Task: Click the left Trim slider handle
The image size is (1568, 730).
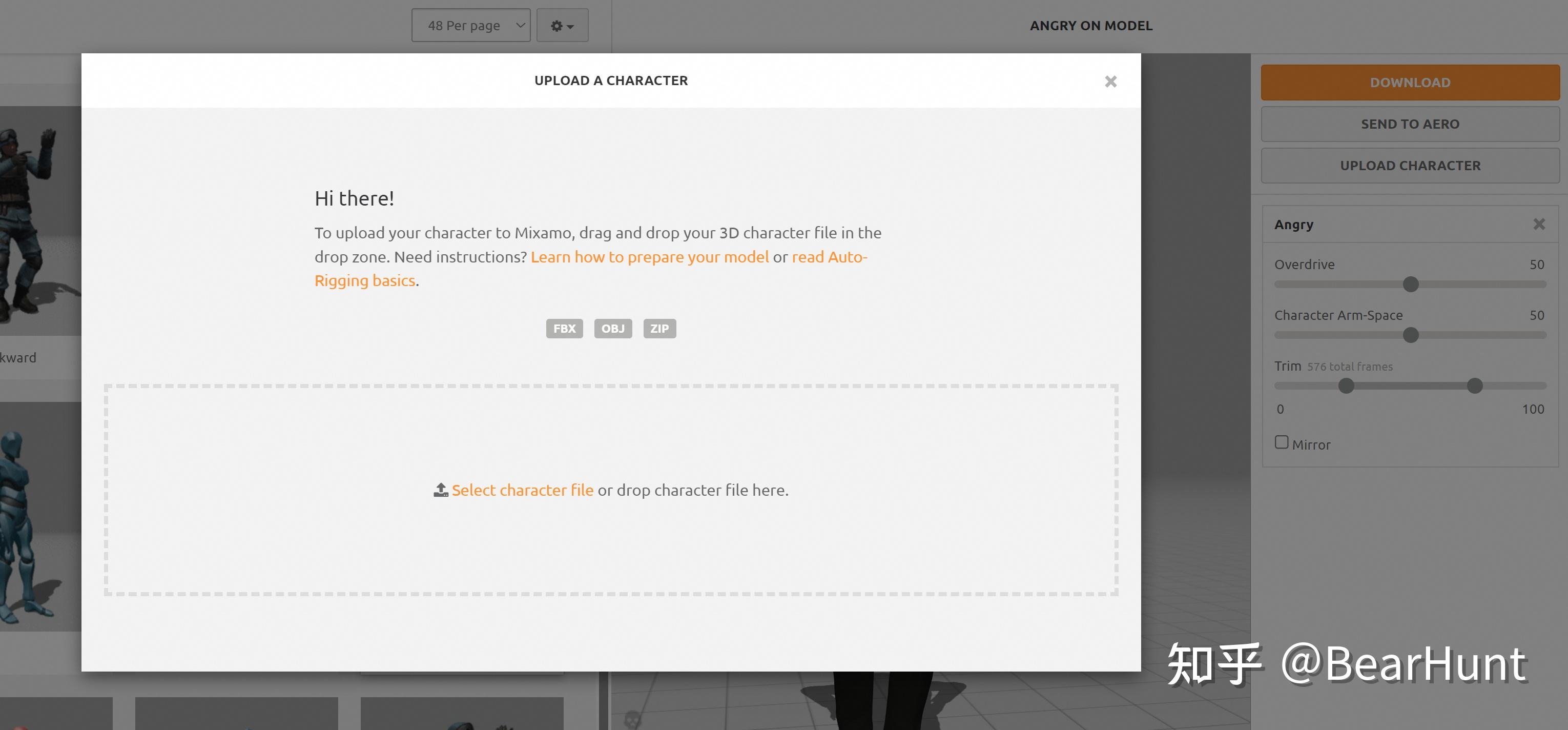Action: coord(1346,386)
